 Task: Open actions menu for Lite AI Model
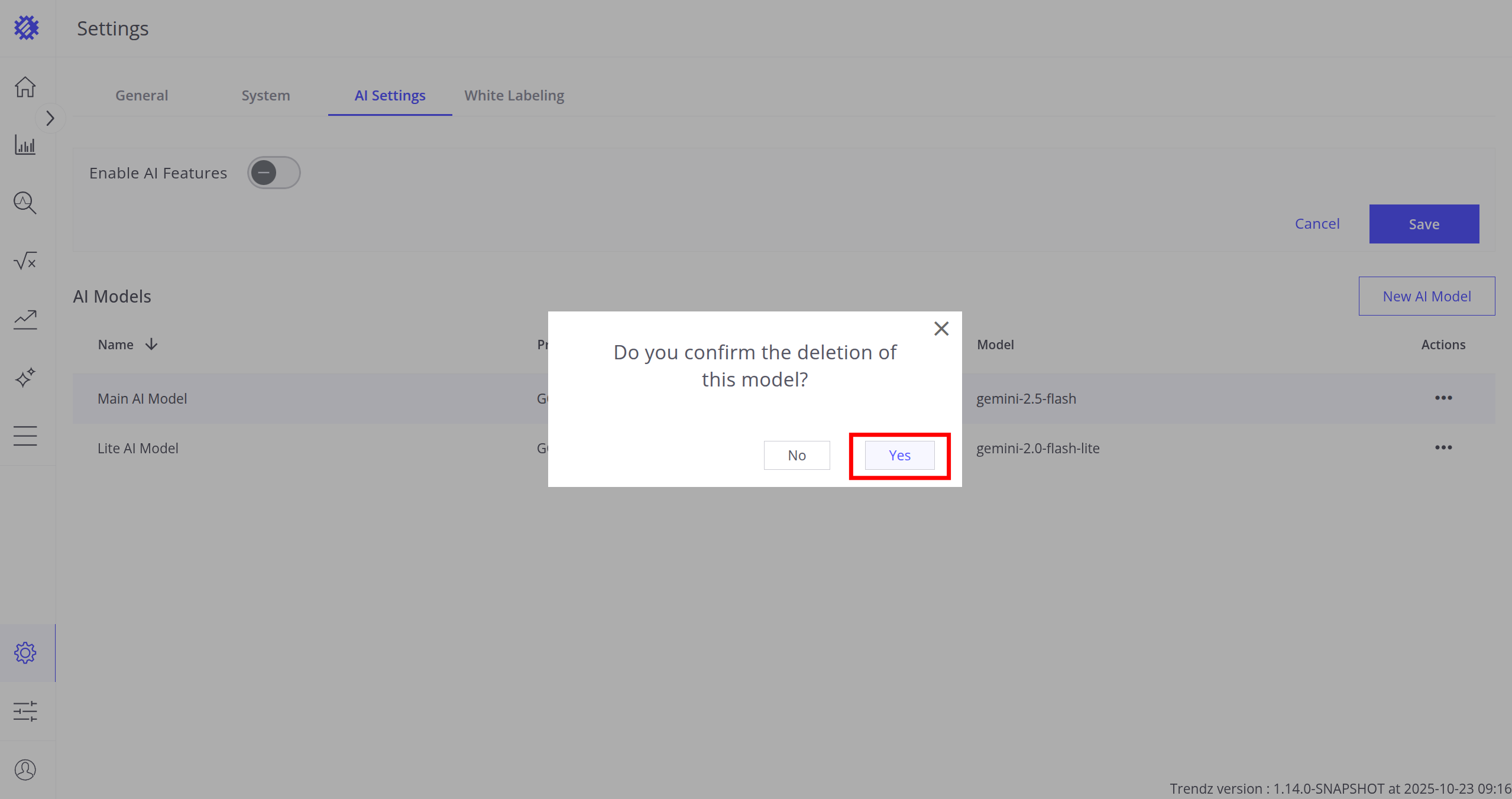(1443, 447)
